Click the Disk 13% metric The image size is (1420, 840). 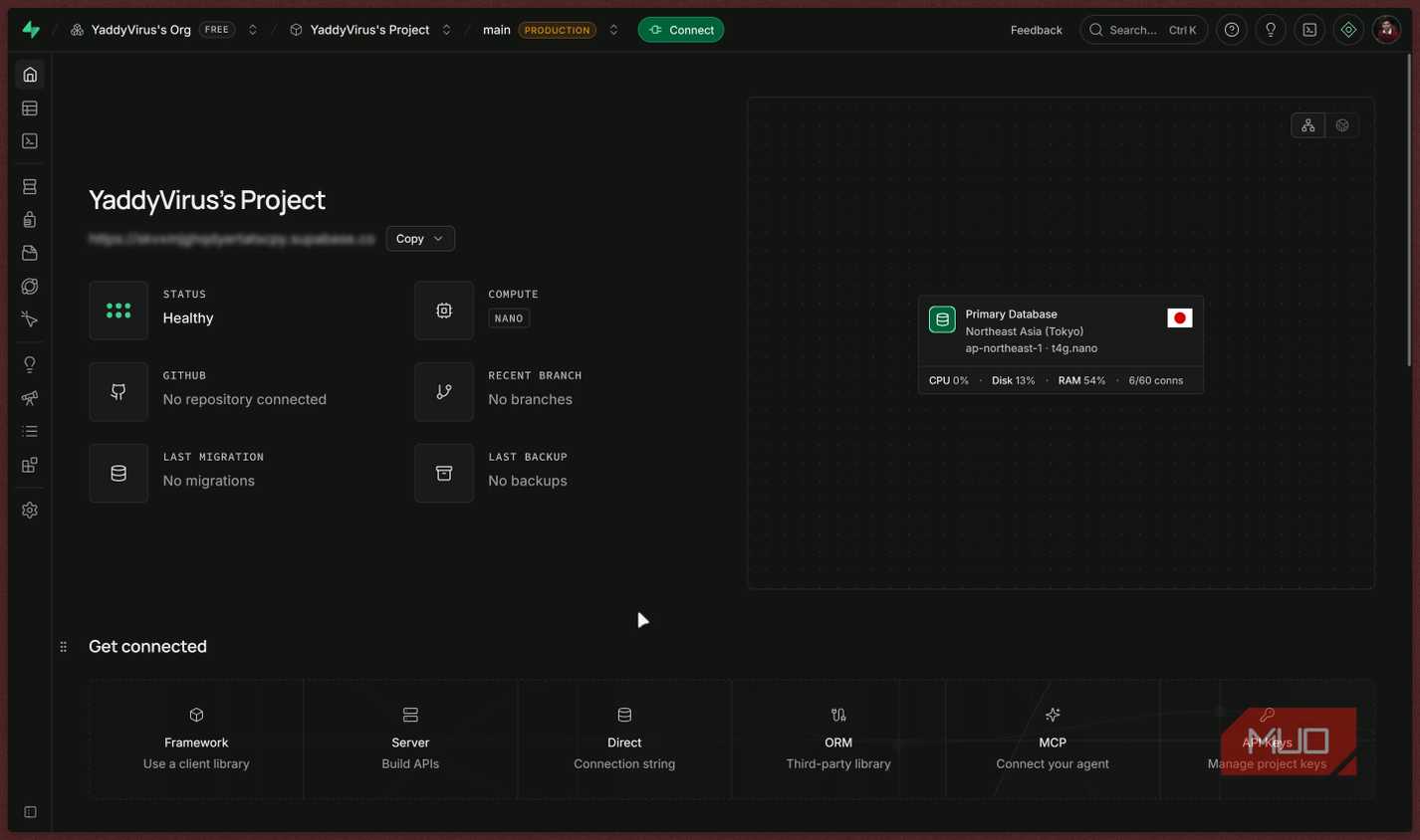click(1013, 381)
